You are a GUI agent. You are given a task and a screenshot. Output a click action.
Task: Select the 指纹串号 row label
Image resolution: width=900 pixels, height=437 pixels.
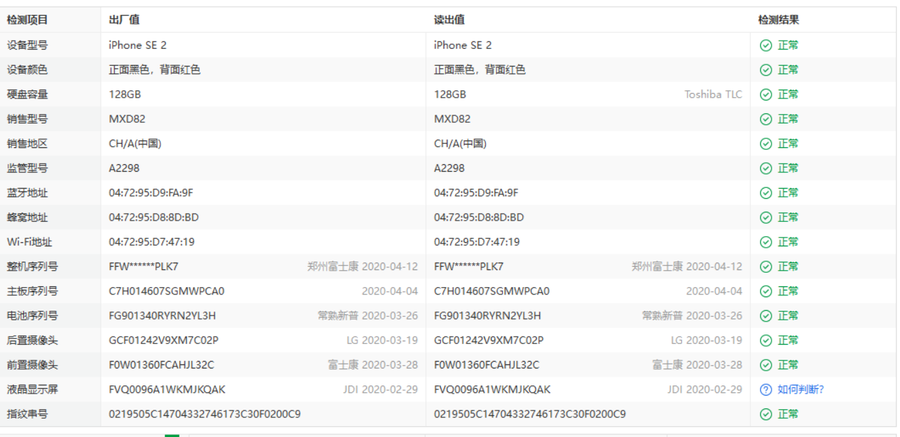(27, 414)
